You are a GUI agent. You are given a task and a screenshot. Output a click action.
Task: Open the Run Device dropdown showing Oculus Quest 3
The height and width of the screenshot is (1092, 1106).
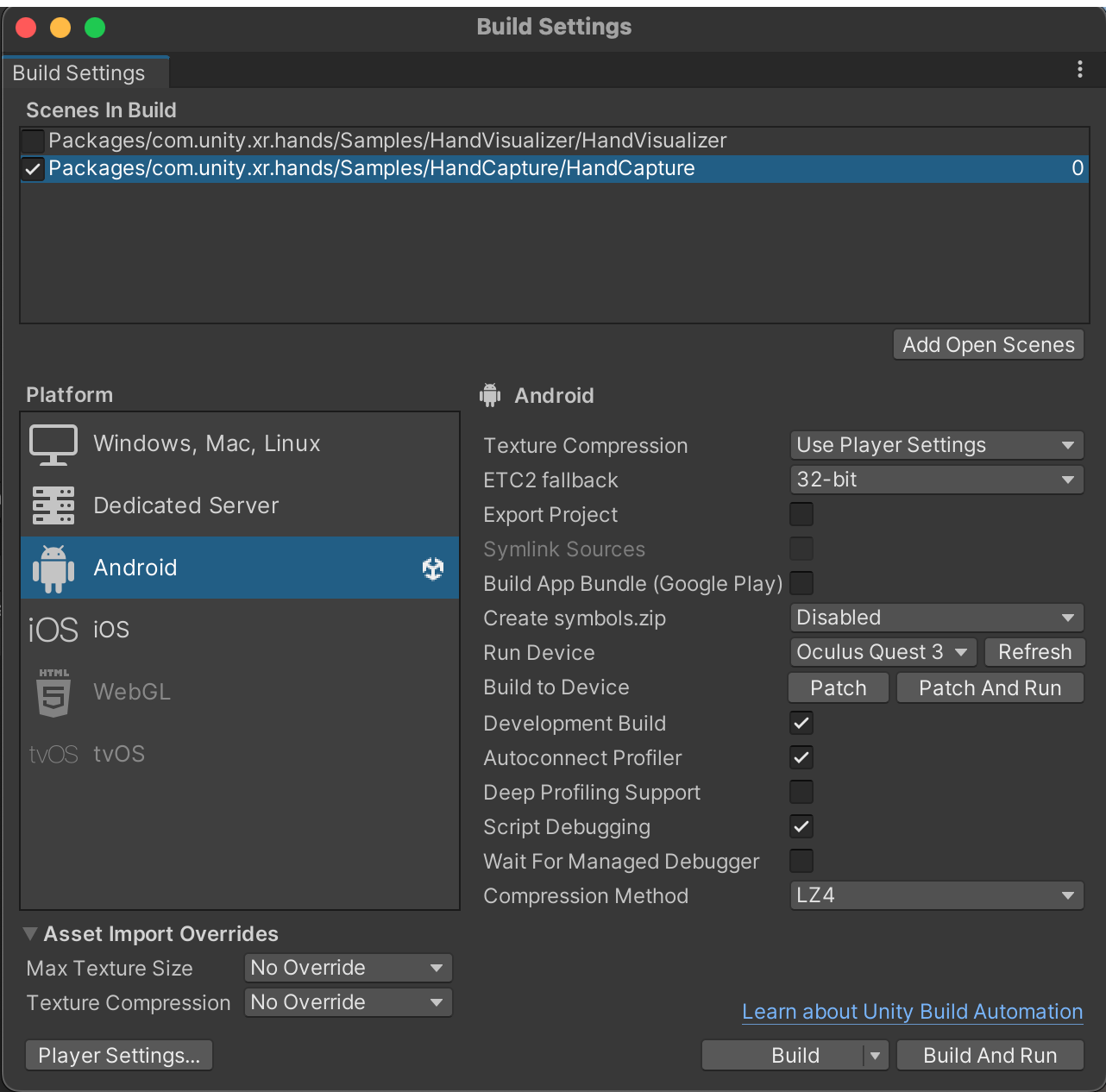tap(883, 652)
